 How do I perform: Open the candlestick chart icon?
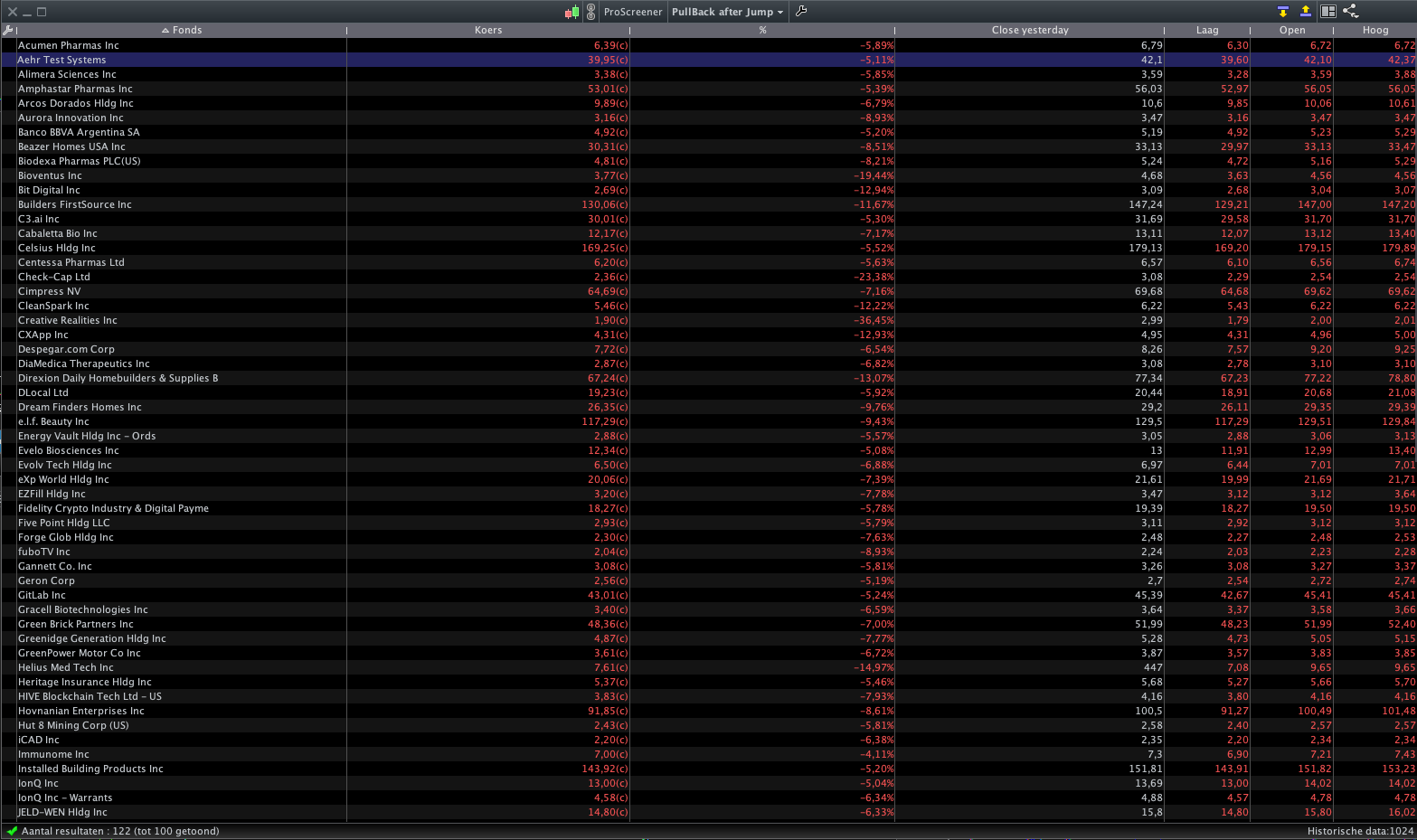coord(572,12)
